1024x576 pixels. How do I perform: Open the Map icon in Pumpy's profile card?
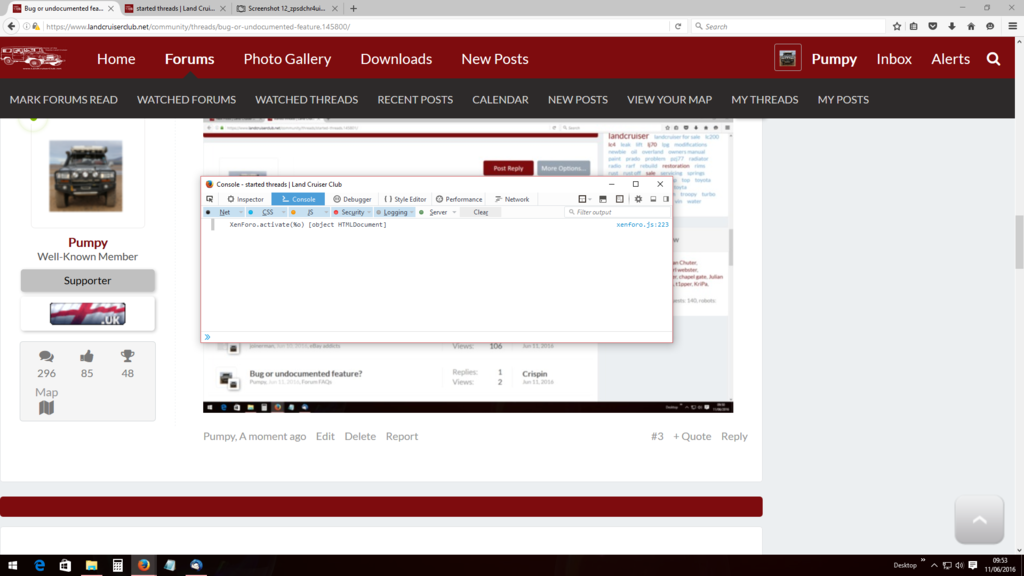(x=46, y=408)
